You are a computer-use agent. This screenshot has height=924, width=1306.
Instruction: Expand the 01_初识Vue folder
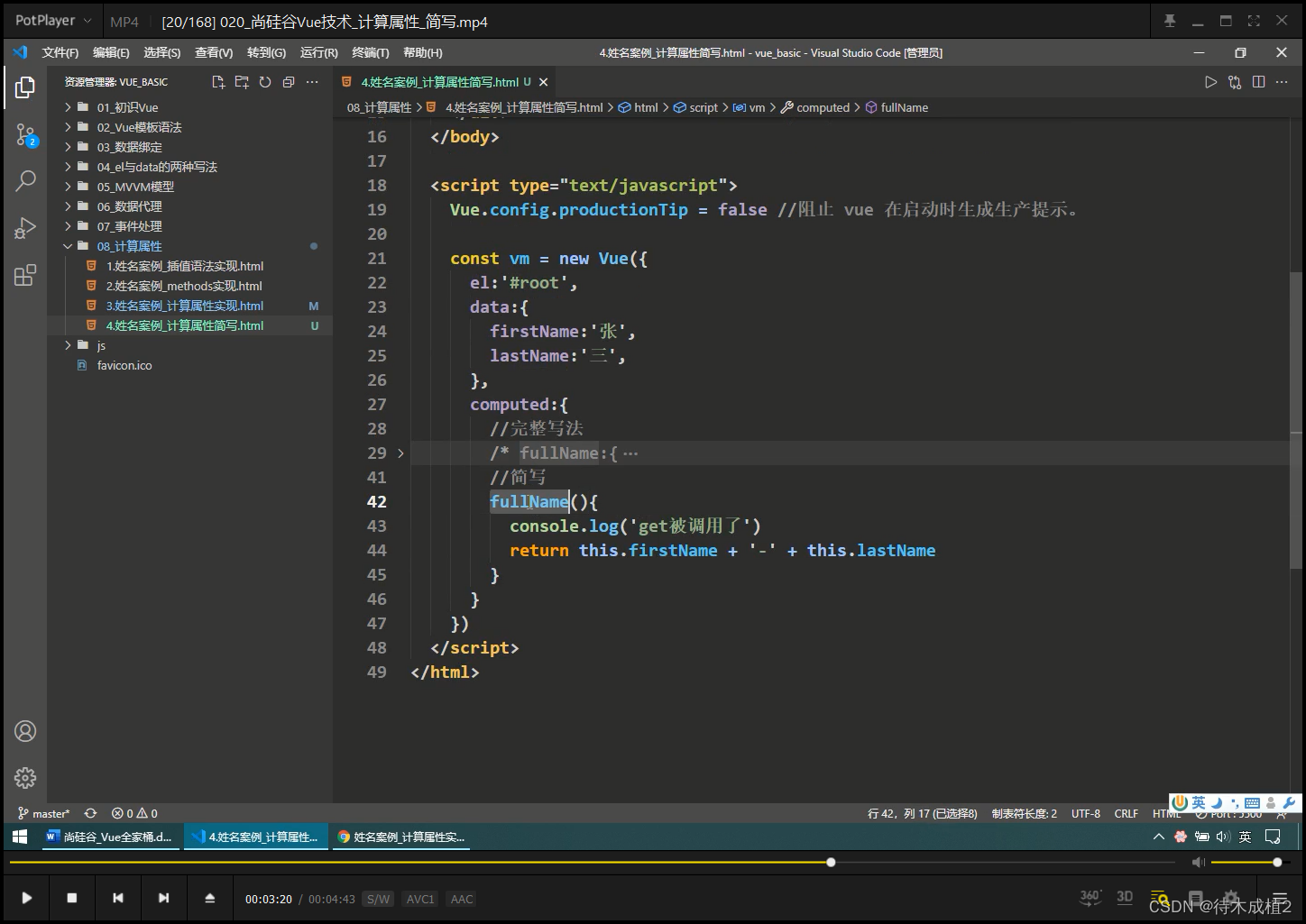(x=127, y=107)
